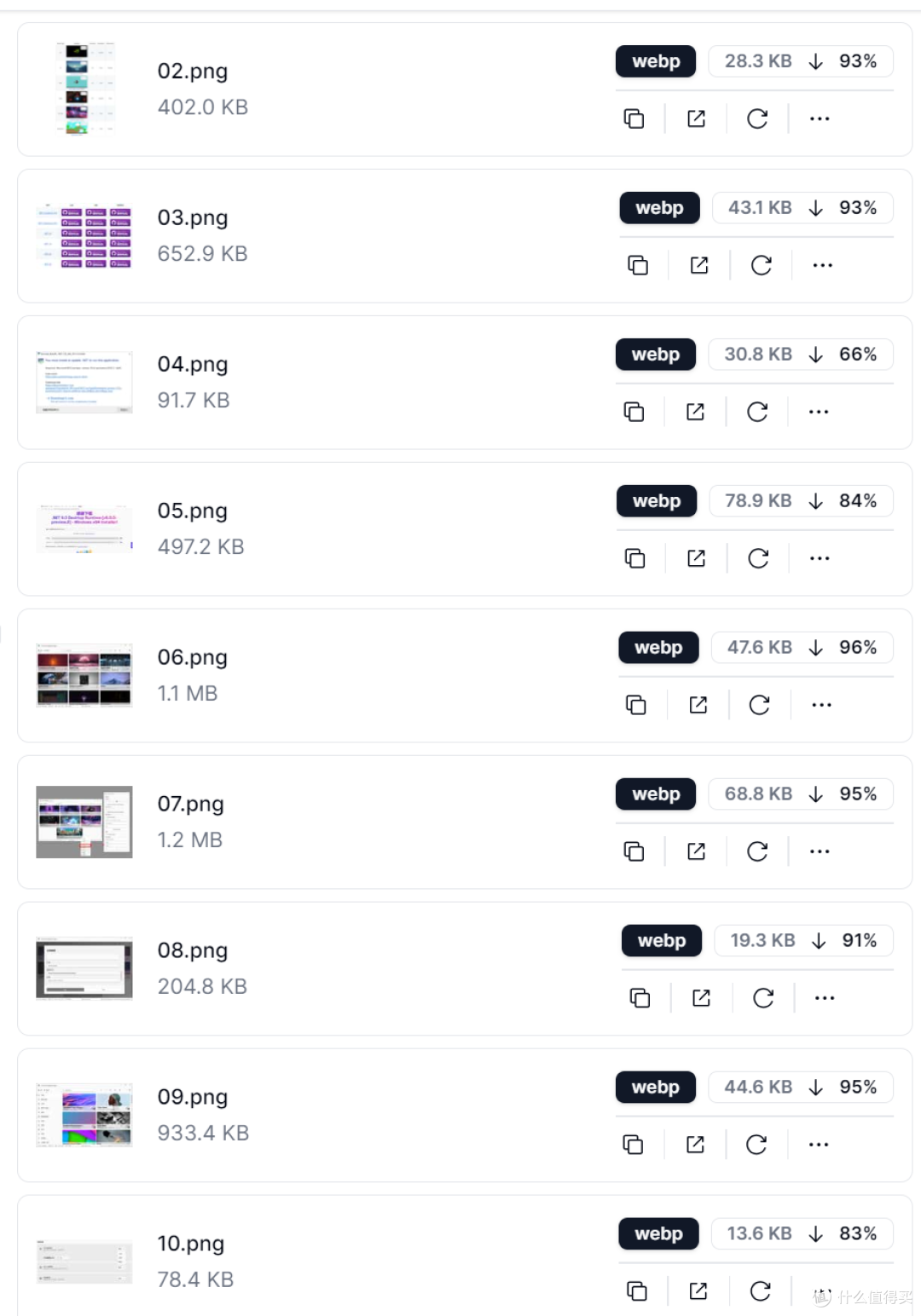Refresh conversion of 05.png
This screenshot has width=921, height=1316.
point(758,558)
